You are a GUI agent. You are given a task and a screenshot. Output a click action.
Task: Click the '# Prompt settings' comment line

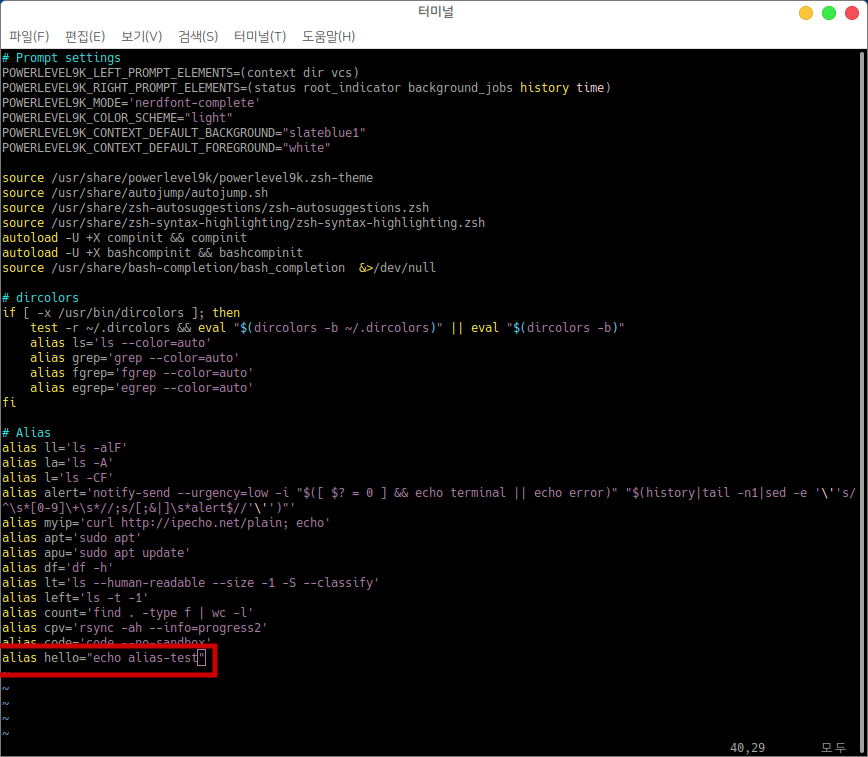point(61,58)
